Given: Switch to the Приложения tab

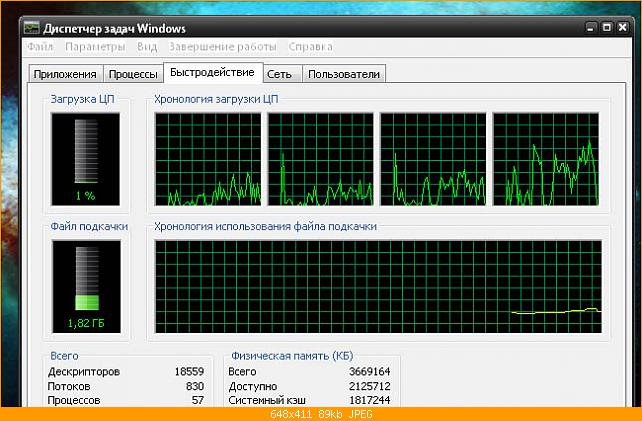Looking at the screenshot, I should [x=66, y=74].
